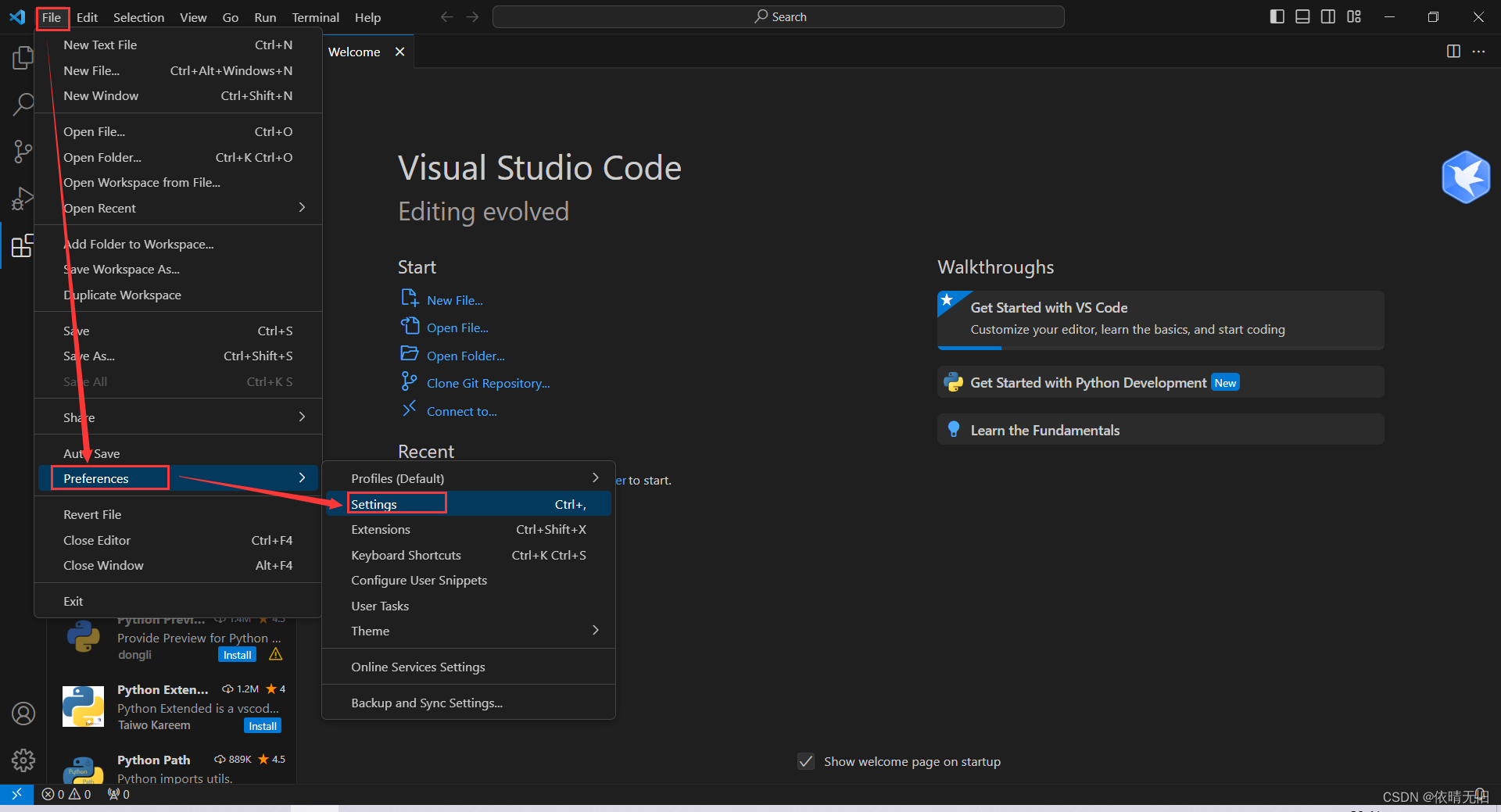Viewport: 1501px width, 812px height.
Task: Toggle panel layout icon in title bar
Action: tap(1302, 16)
